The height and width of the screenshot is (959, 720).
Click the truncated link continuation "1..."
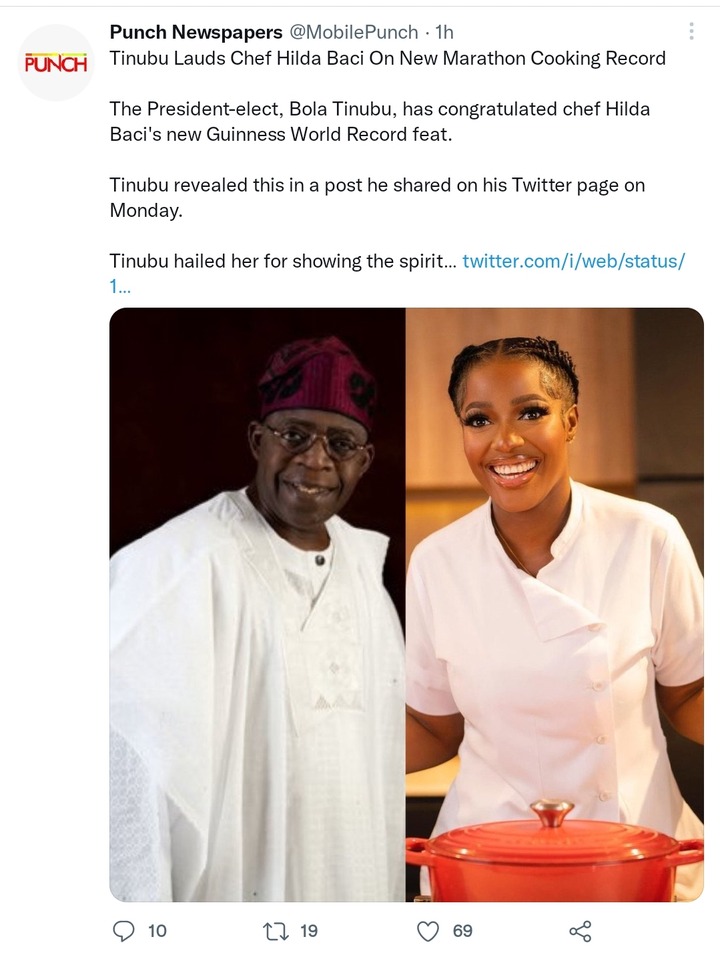[x=120, y=286]
